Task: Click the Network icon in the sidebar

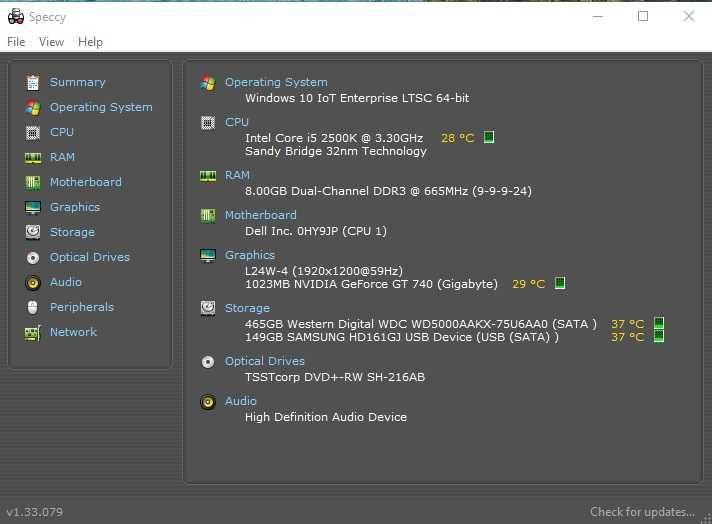Action: point(33,332)
